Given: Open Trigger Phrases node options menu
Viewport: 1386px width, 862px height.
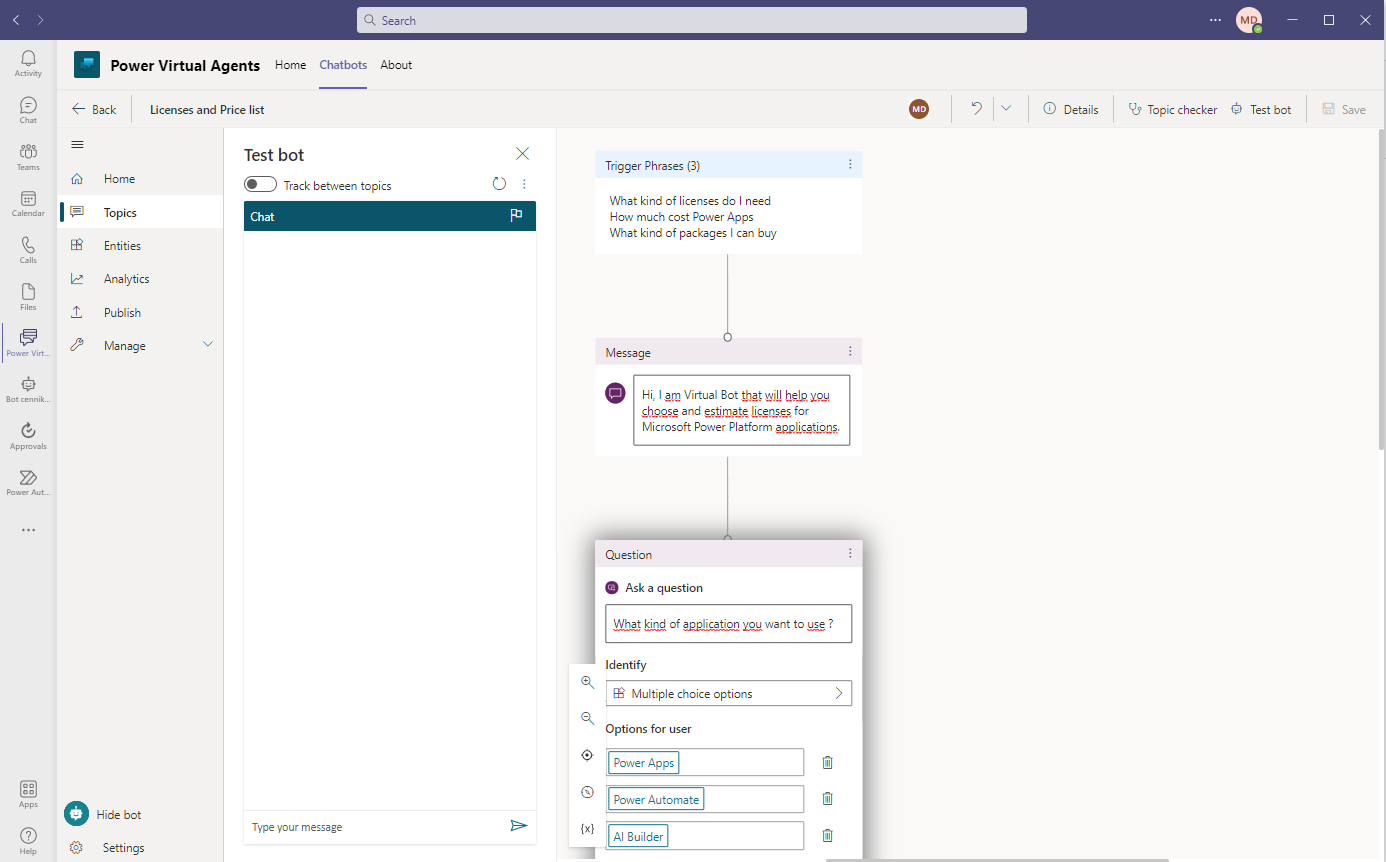Looking at the screenshot, I should pyautogui.click(x=851, y=165).
